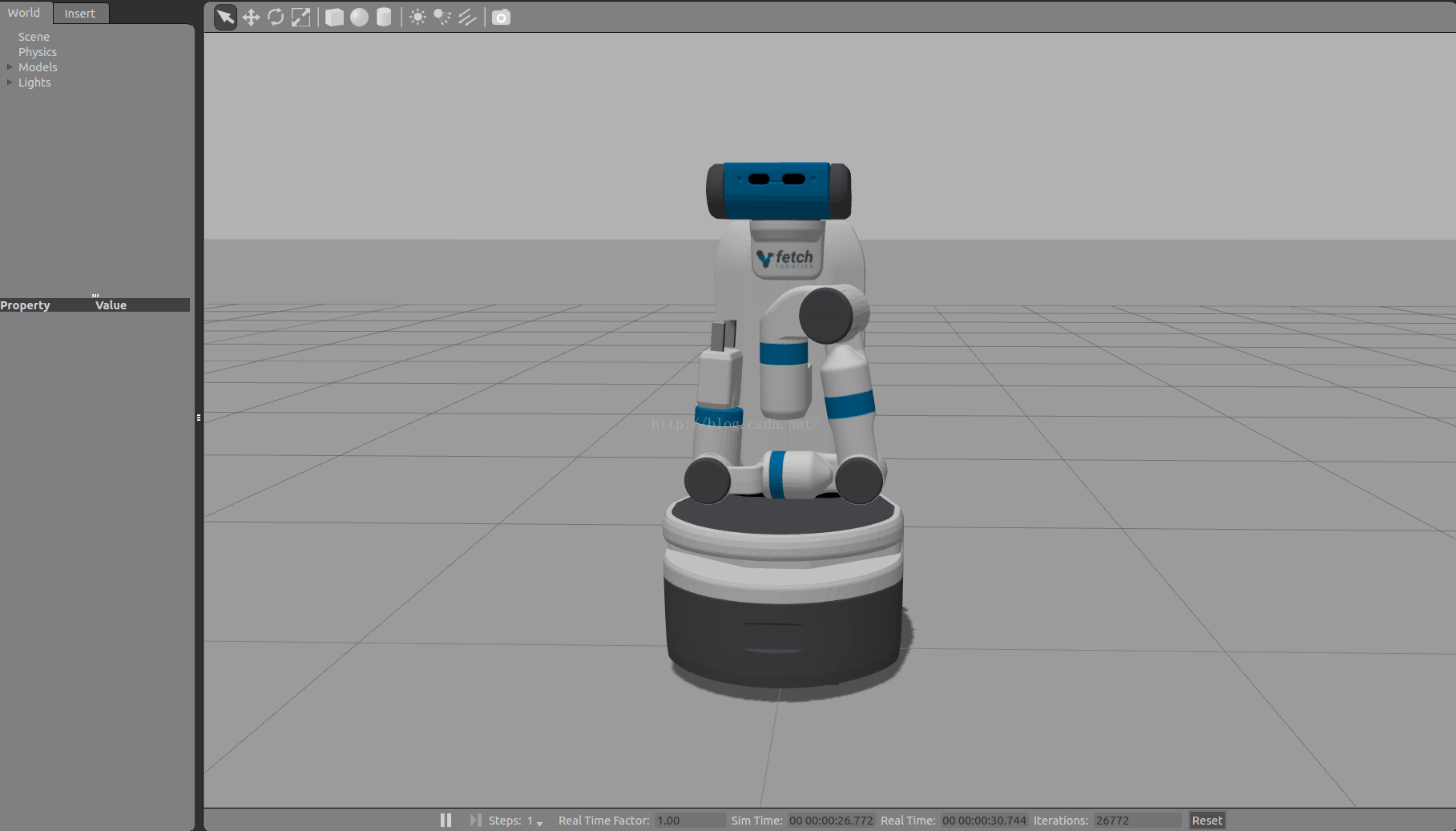
Task: Switch to the World tab
Action: (x=24, y=13)
